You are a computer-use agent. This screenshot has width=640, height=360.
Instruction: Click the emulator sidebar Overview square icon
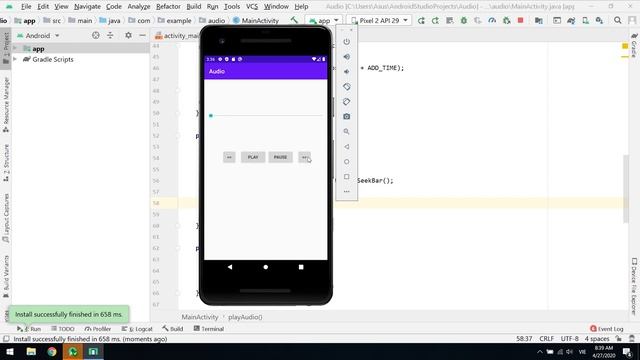pos(347,176)
